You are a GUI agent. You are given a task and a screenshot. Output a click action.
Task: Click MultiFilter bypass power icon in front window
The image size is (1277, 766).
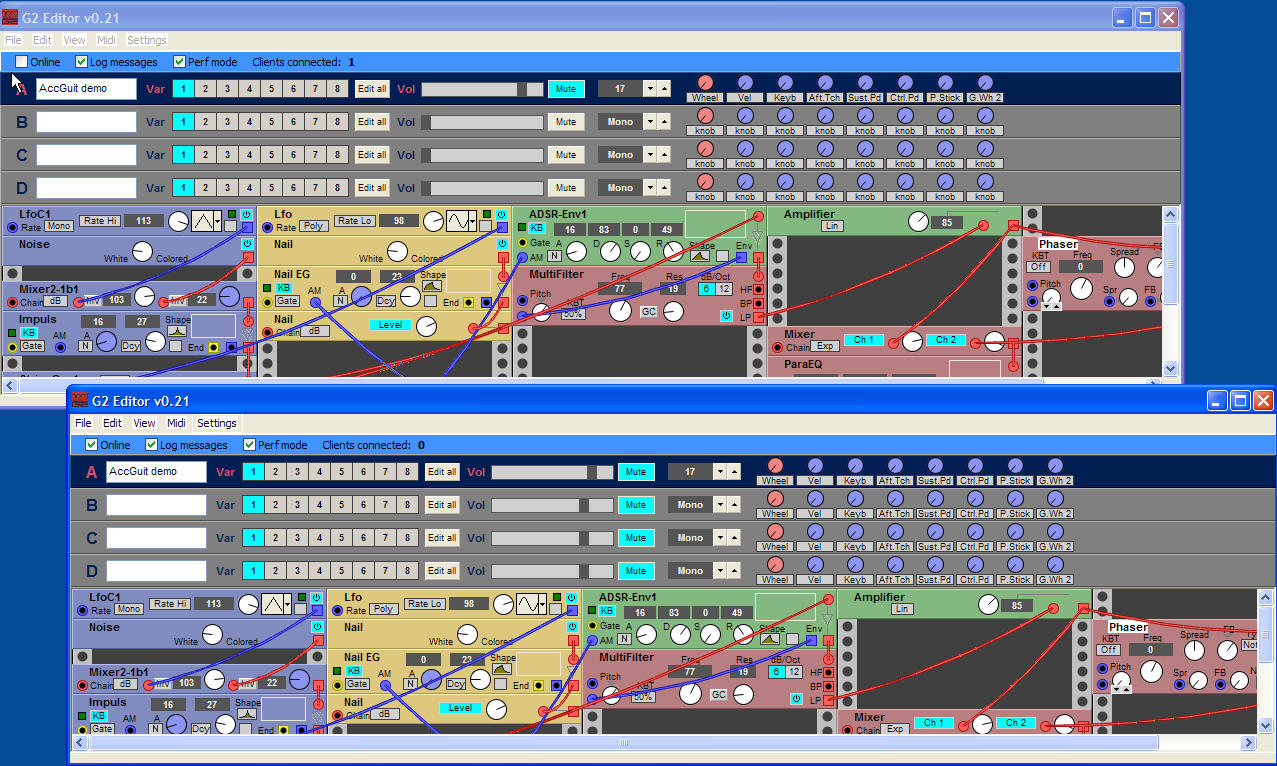(x=796, y=699)
